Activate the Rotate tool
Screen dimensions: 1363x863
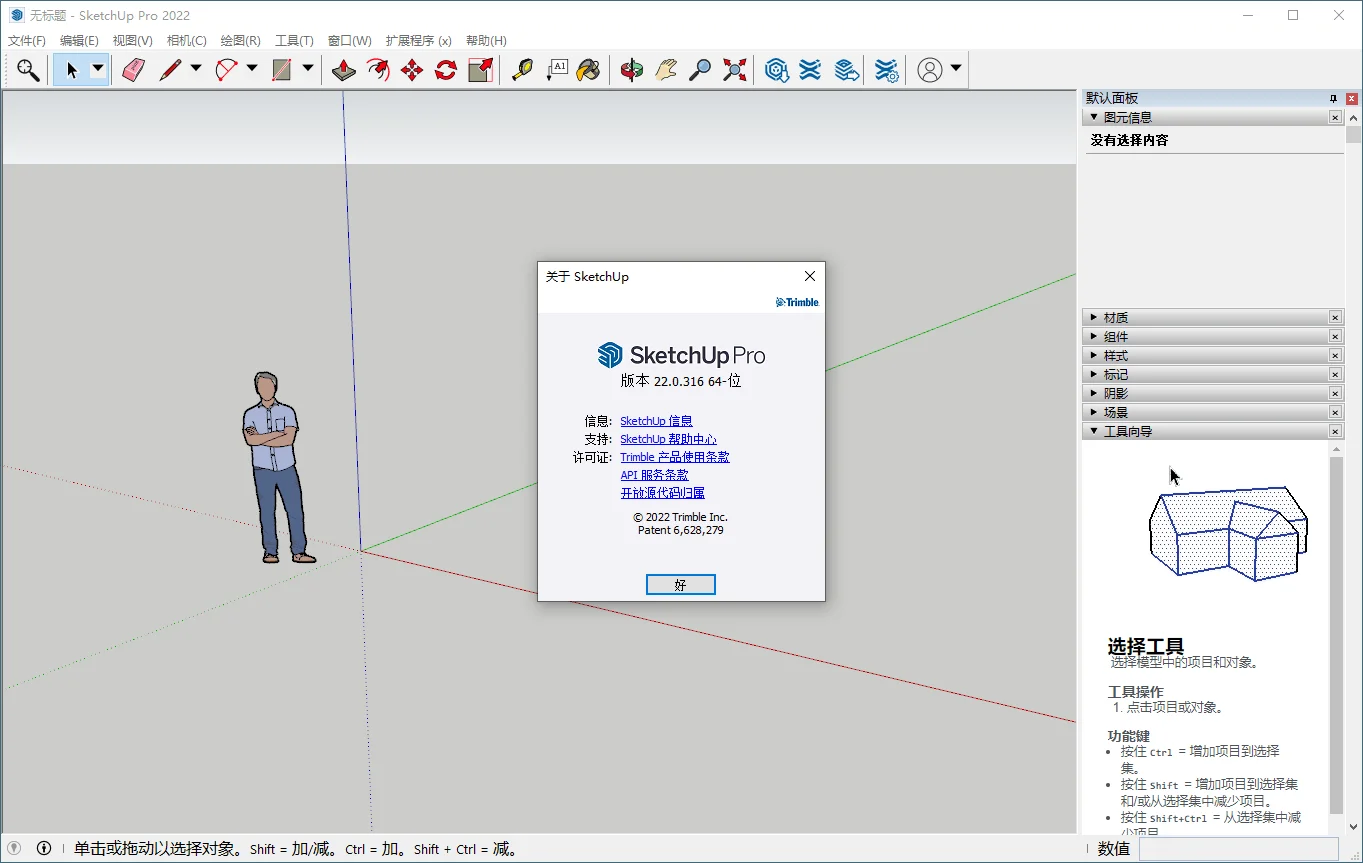coord(445,69)
